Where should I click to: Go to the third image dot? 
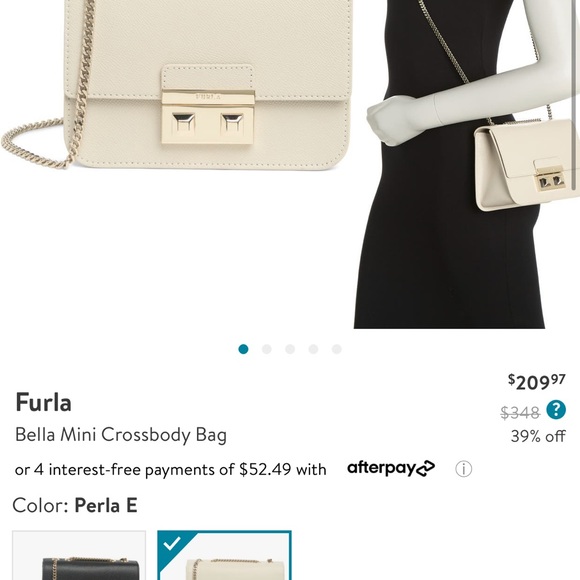(290, 349)
